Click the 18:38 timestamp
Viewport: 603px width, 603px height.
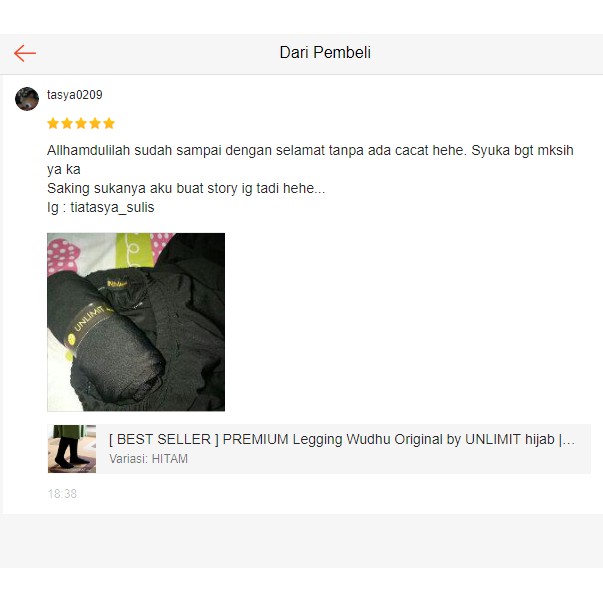pos(62,494)
